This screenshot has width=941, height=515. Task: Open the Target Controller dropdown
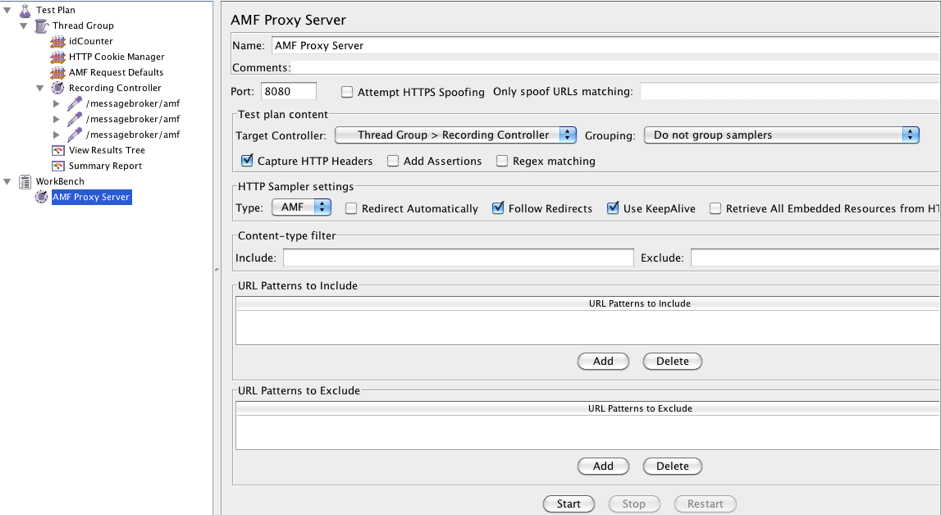[x=455, y=135]
